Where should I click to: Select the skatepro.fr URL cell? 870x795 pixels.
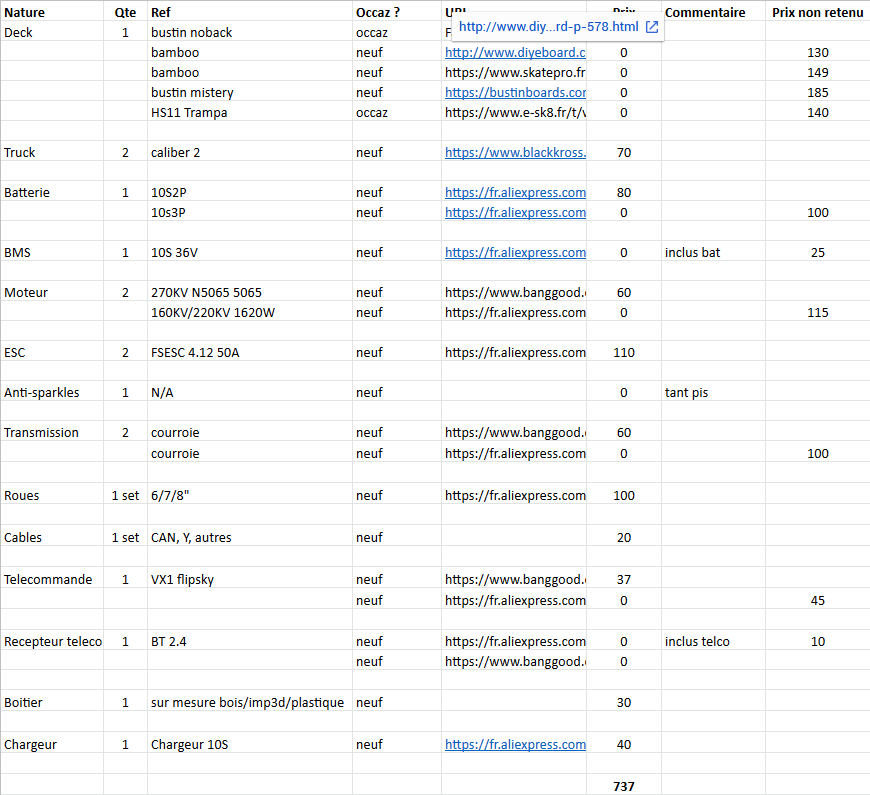[514, 73]
